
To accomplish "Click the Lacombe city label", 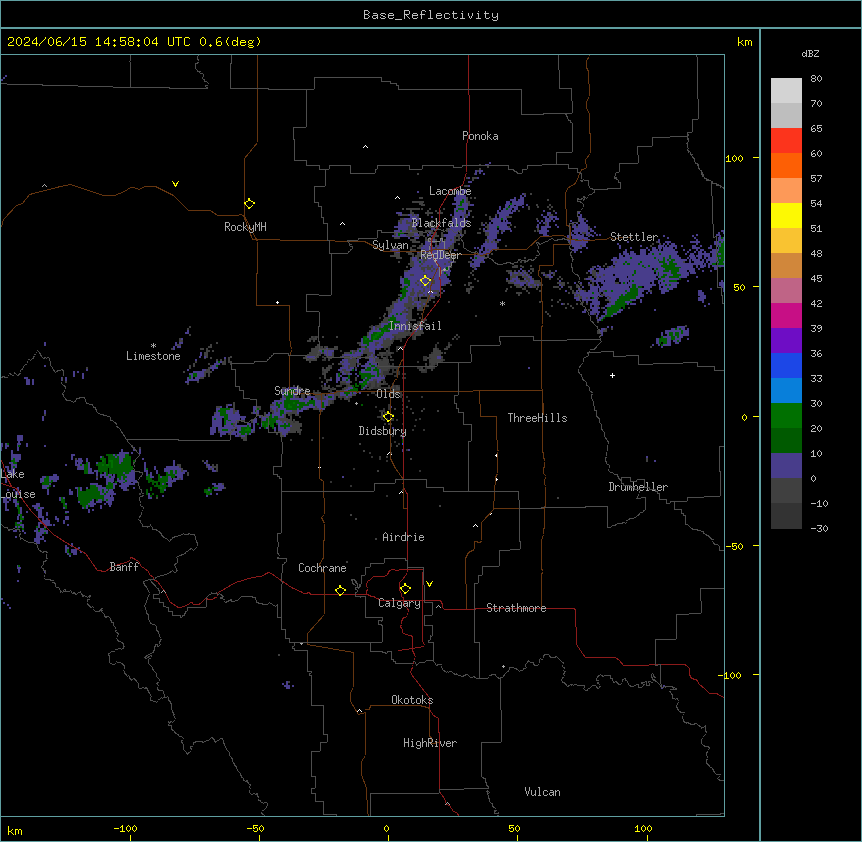I will point(450,191).
